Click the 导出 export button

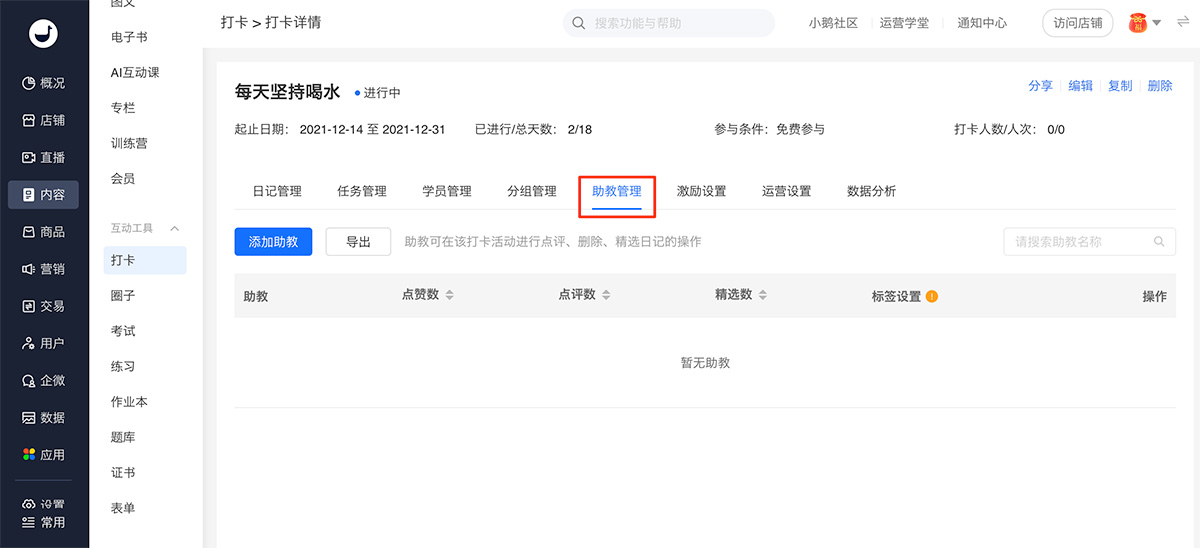[x=358, y=242]
